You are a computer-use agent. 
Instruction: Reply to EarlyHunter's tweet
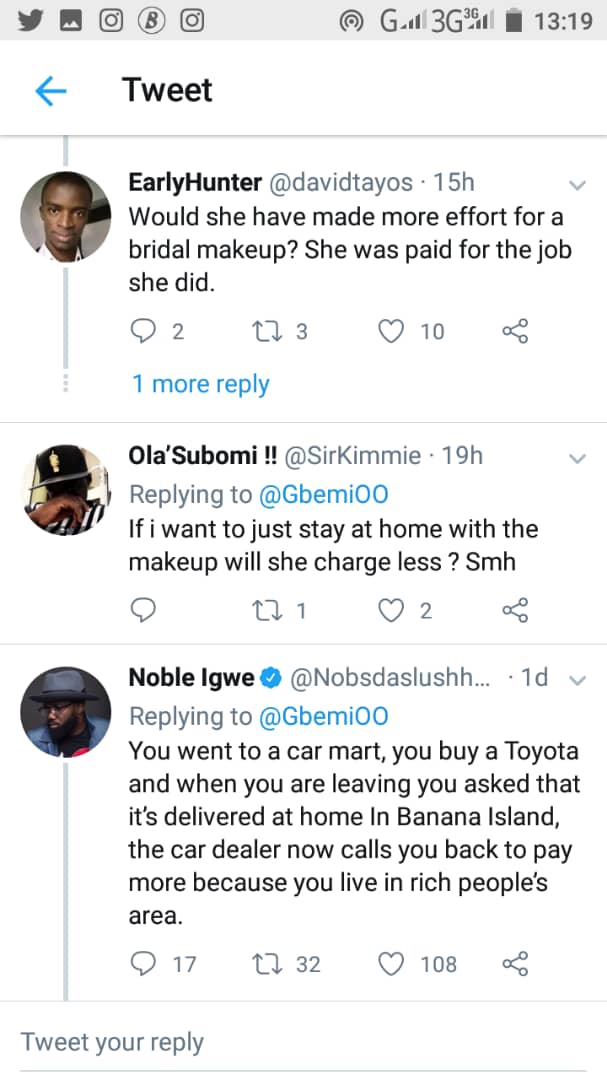(x=145, y=331)
